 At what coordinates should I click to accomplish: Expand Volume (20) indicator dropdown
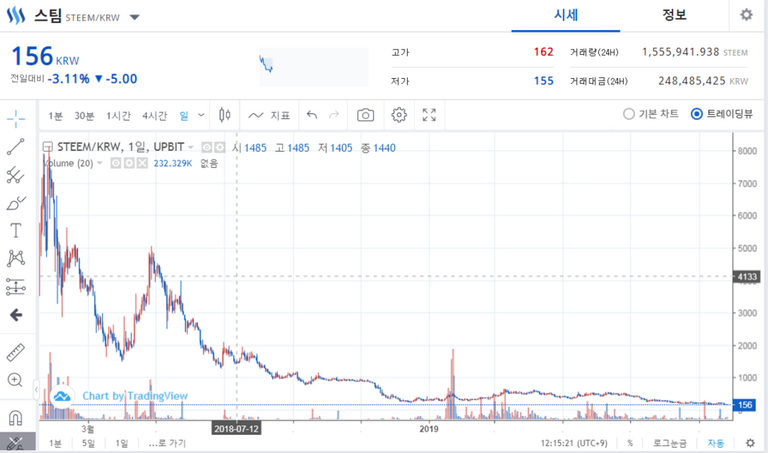coord(100,163)
